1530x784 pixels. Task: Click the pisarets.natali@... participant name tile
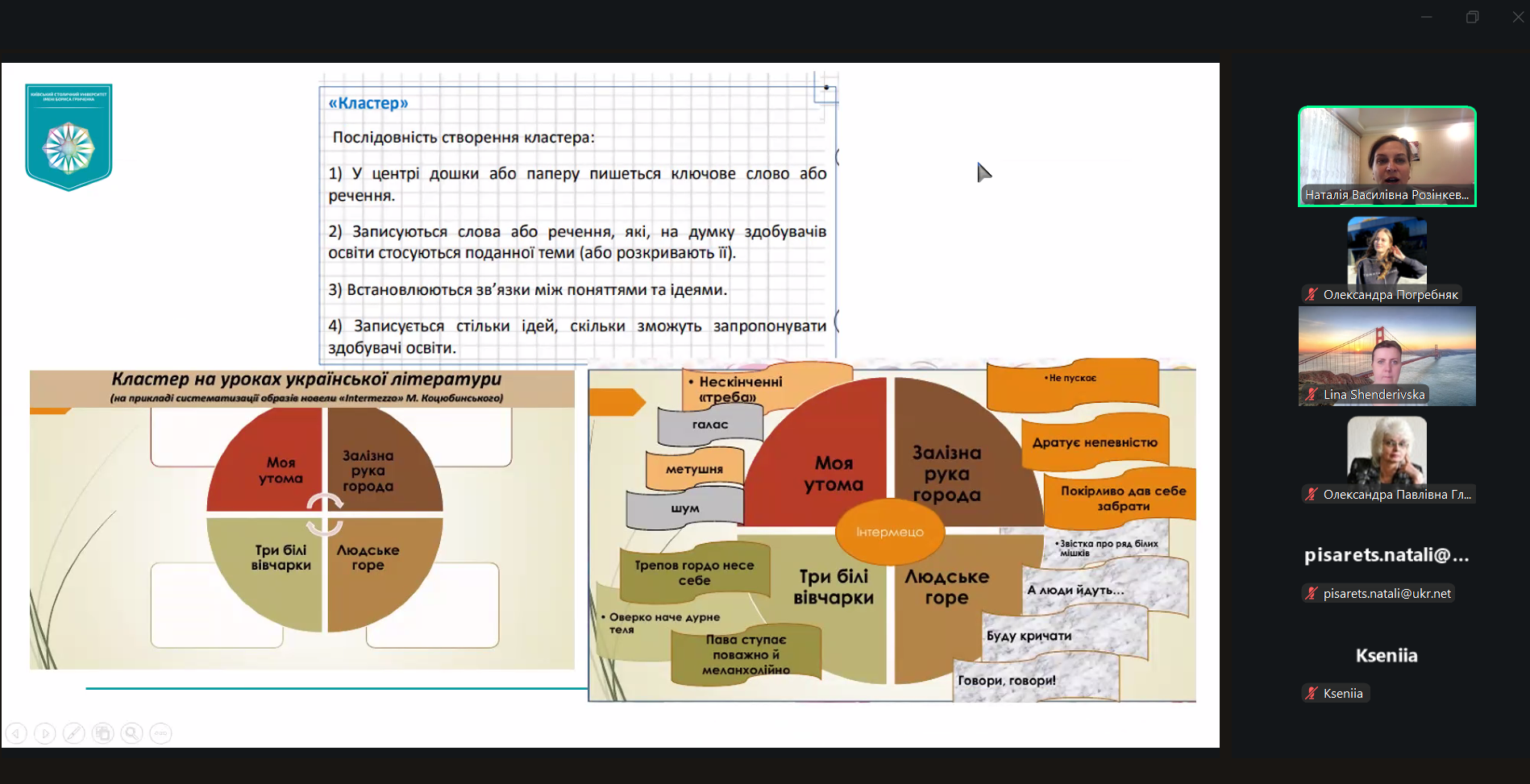click(x=1387, y=555)
